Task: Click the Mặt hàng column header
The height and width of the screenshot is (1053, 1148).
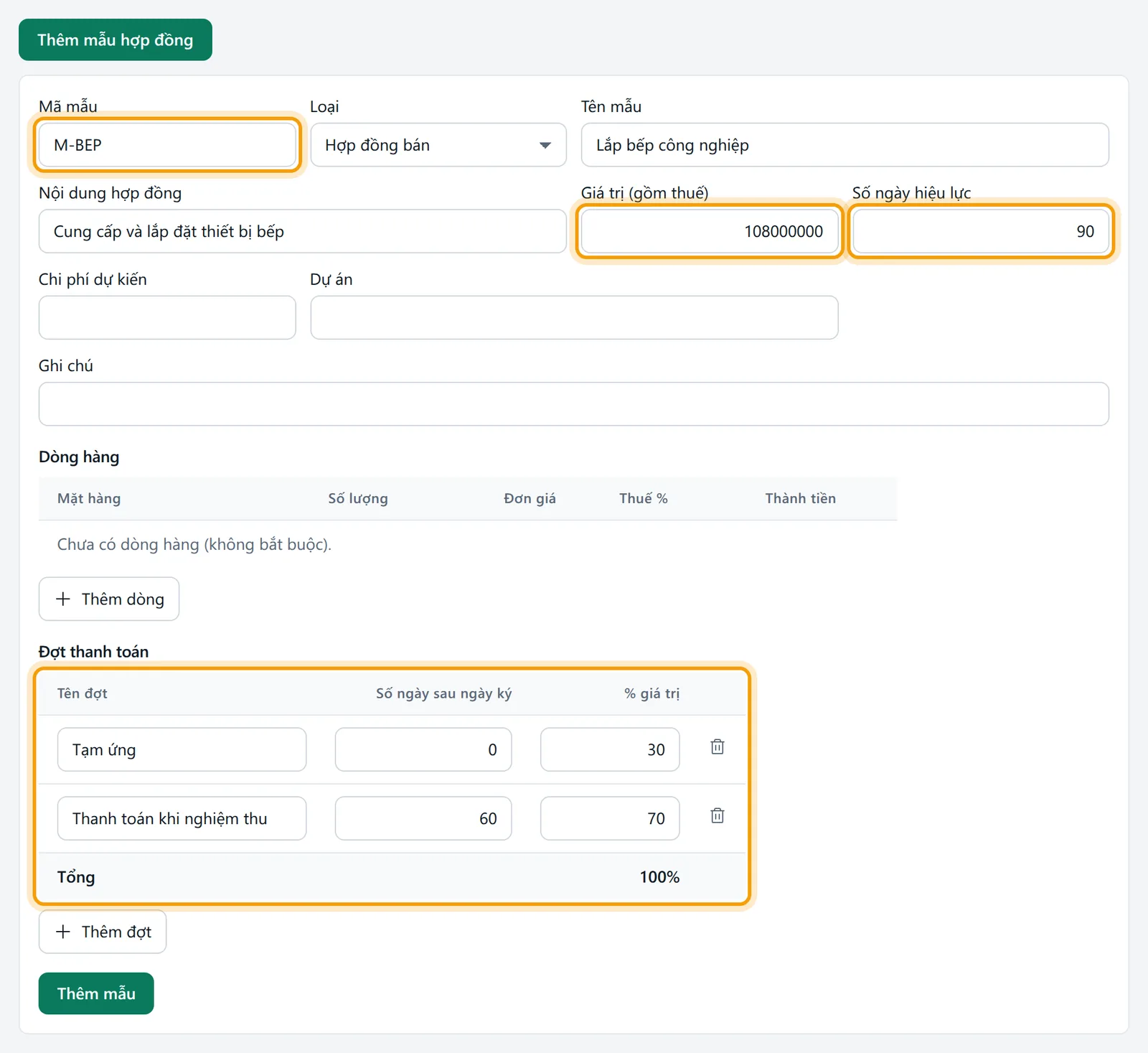Action: [x=89, y=498]
